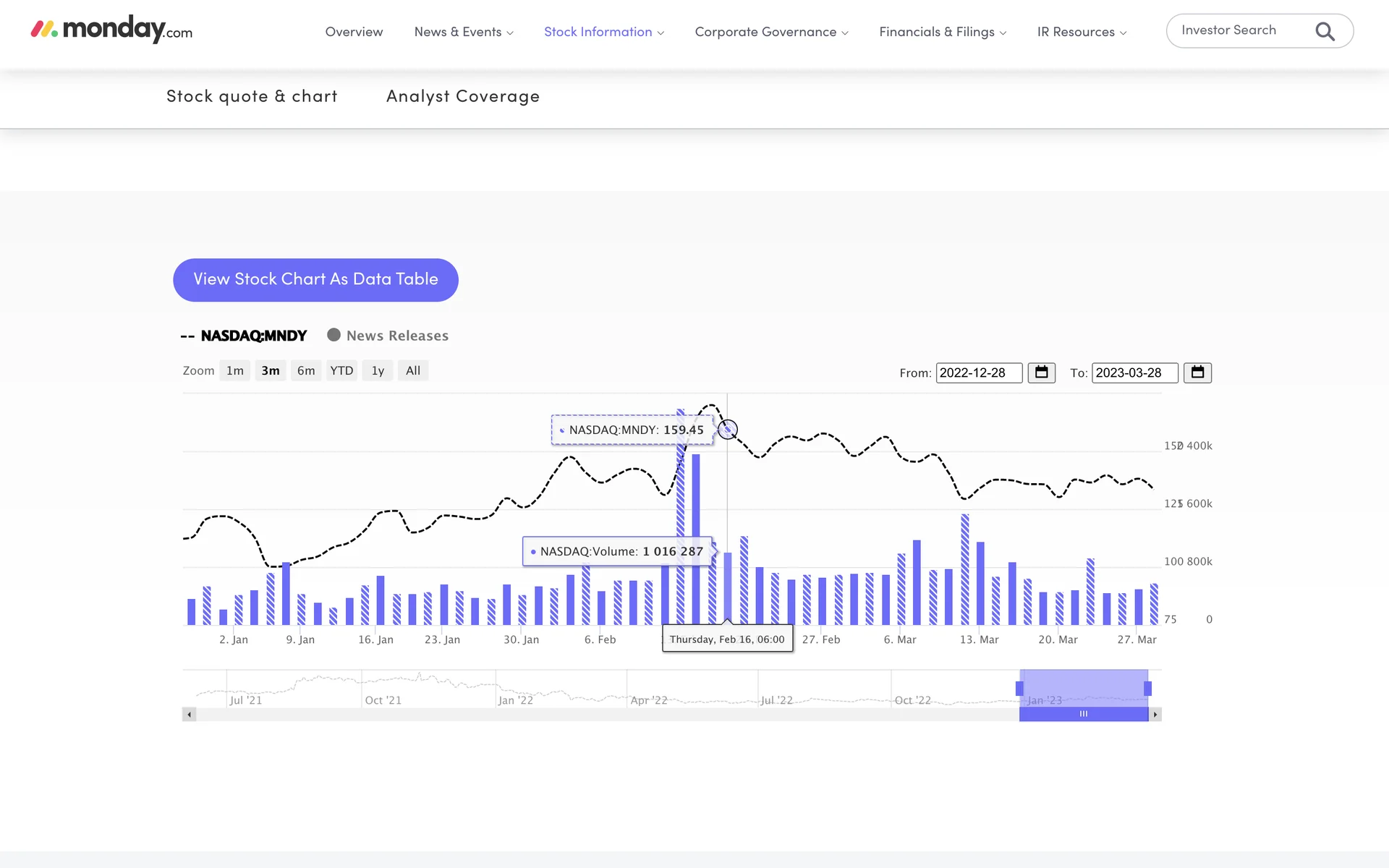The width and height of the screenshot is (1389, 868).
Task: Click the From date input field
Action: pos(978,373)
